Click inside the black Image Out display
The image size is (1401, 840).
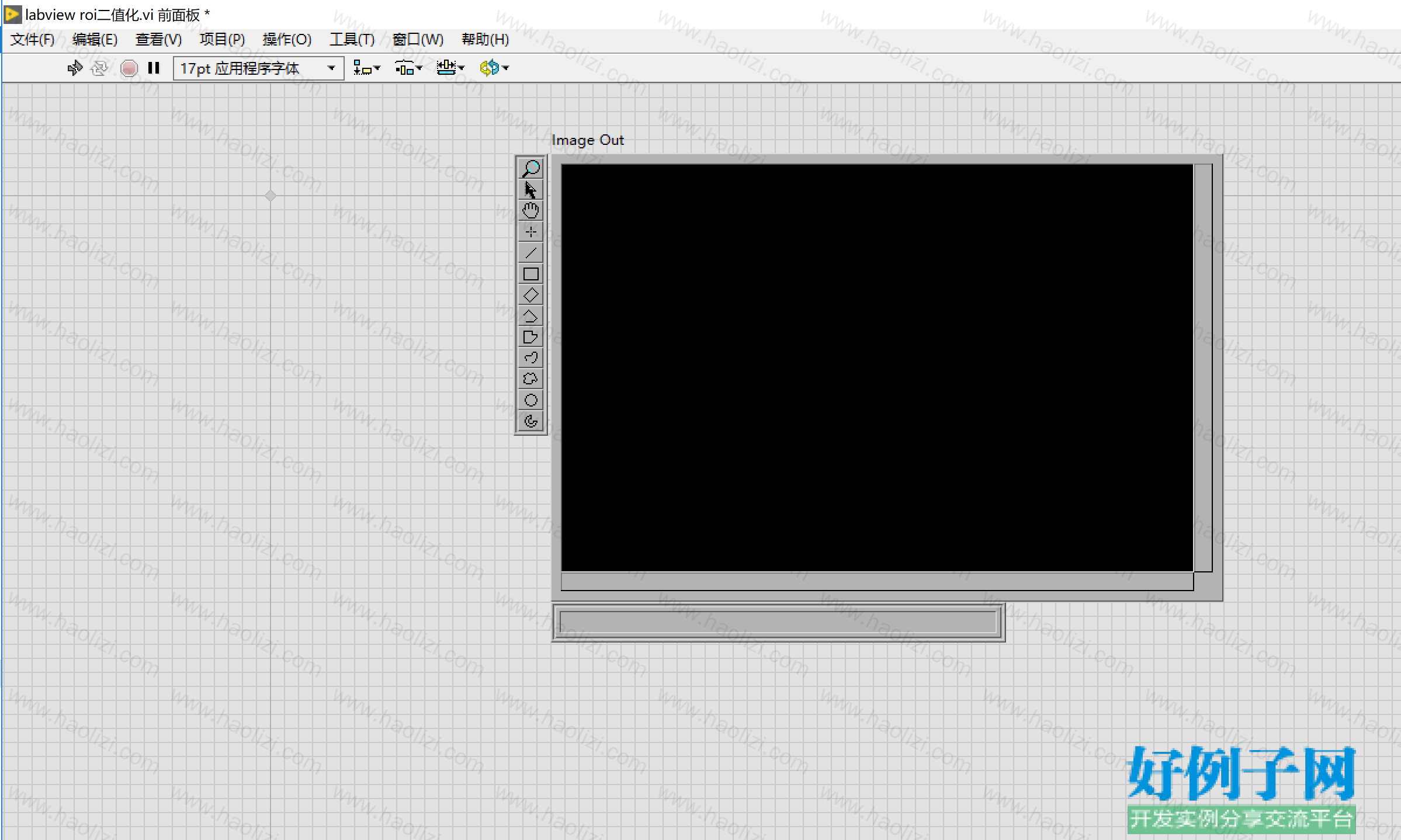pos(877,367)
